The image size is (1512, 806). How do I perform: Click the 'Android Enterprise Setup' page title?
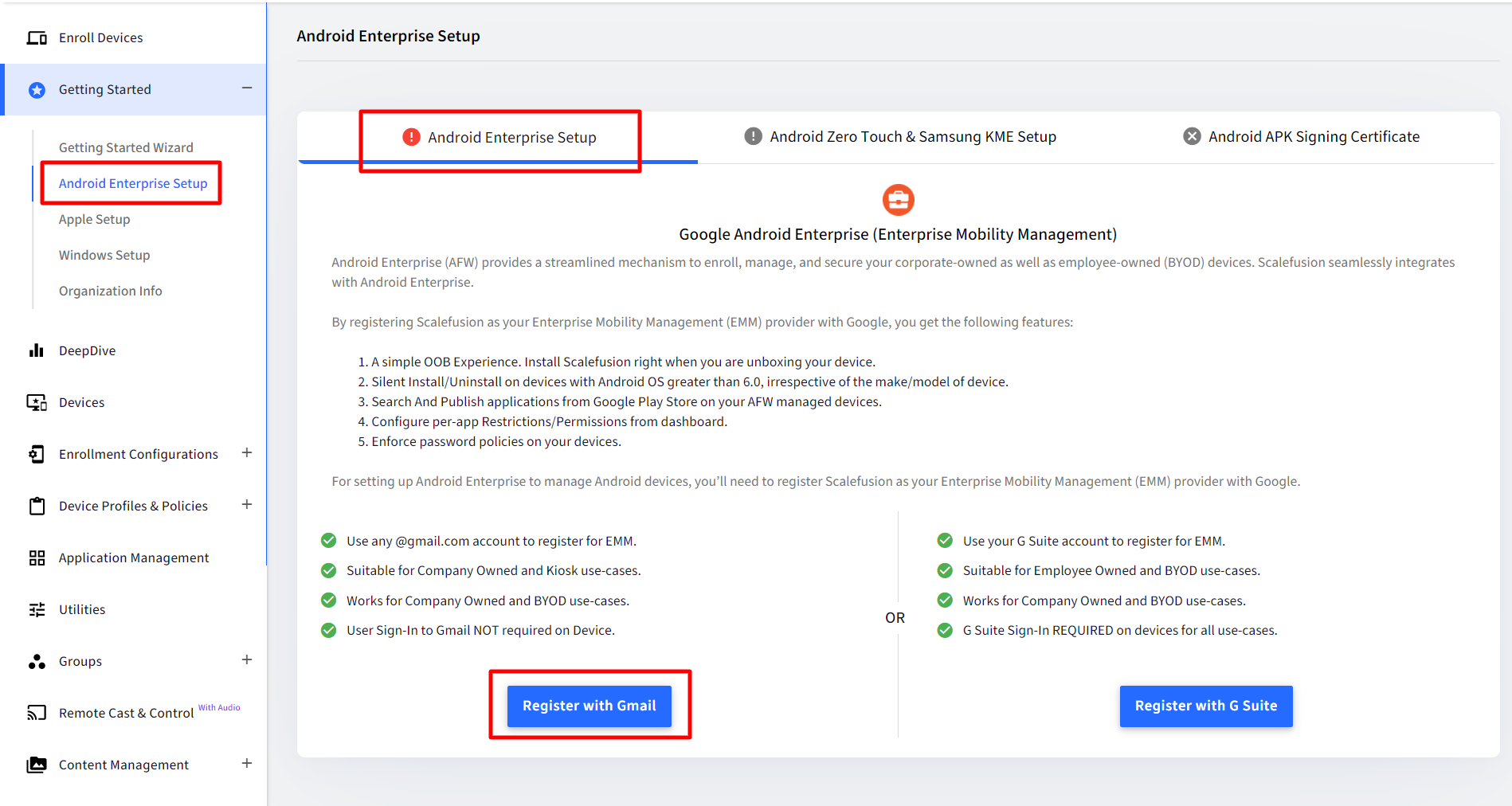coord(389,36)
